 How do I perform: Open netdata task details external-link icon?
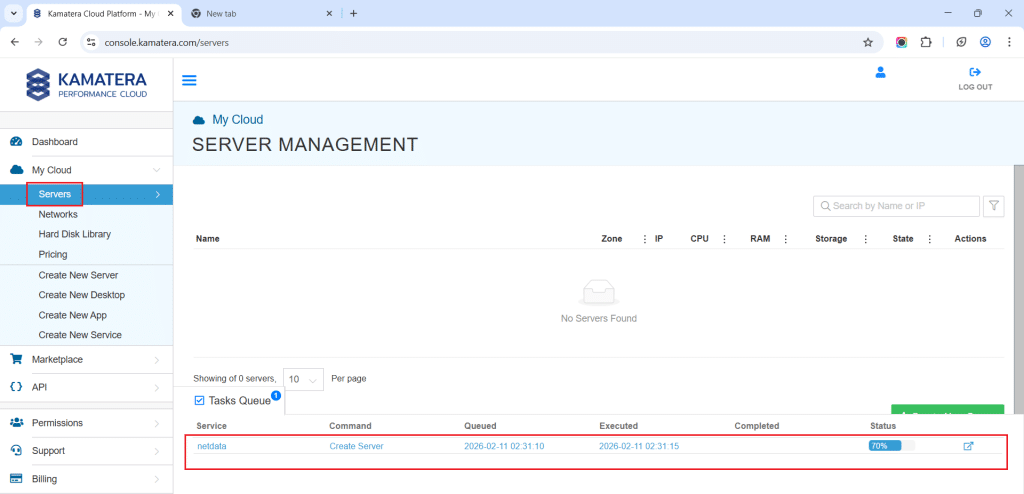coord(968,446)
